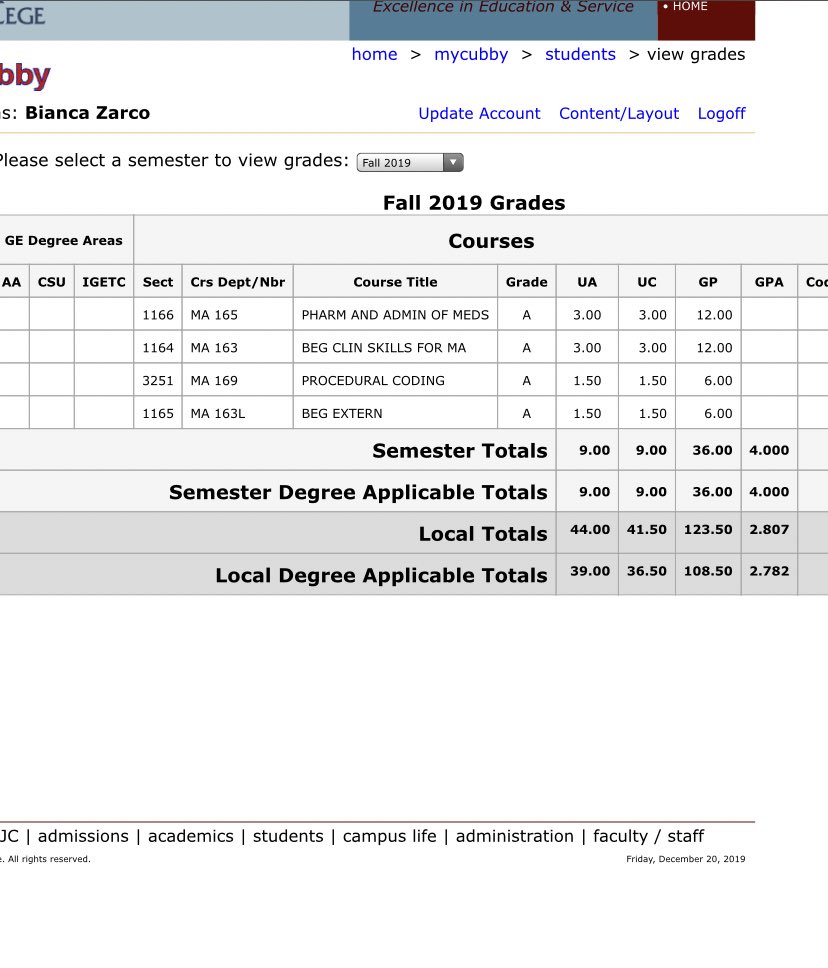Click the student name Bianca Zarco
Screen dimensions: 828x968
pyautogui.click(x=88, y=113)
